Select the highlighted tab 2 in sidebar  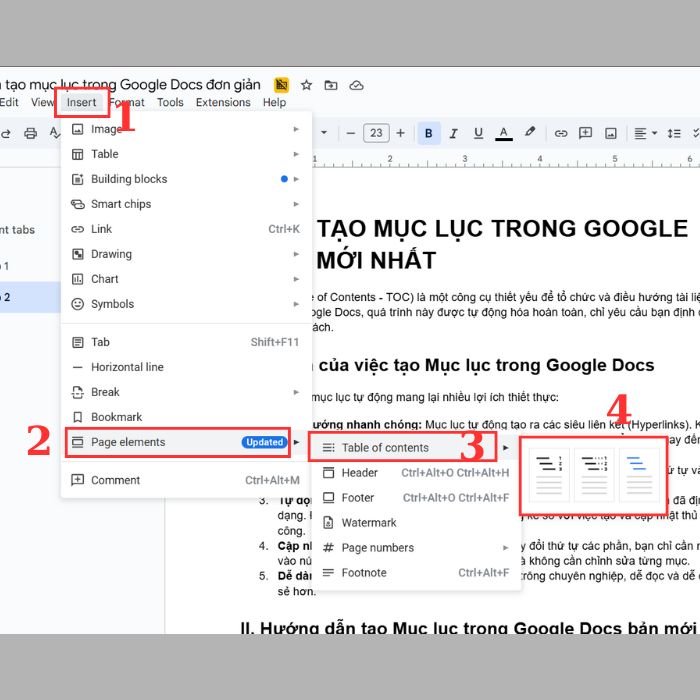click(29, 297)
